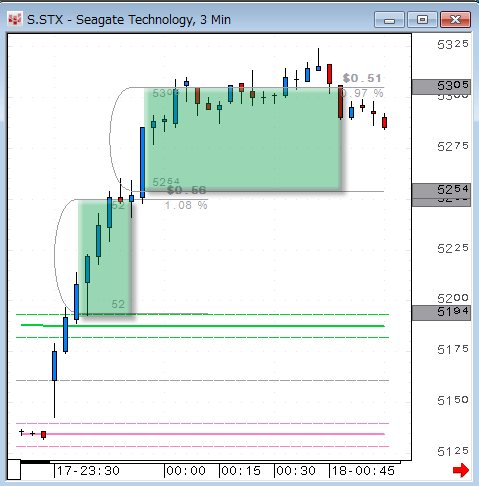Screen dimensions: 479x486
Task: Click the 00:15 time axis label
Action: tap(241, 471)
